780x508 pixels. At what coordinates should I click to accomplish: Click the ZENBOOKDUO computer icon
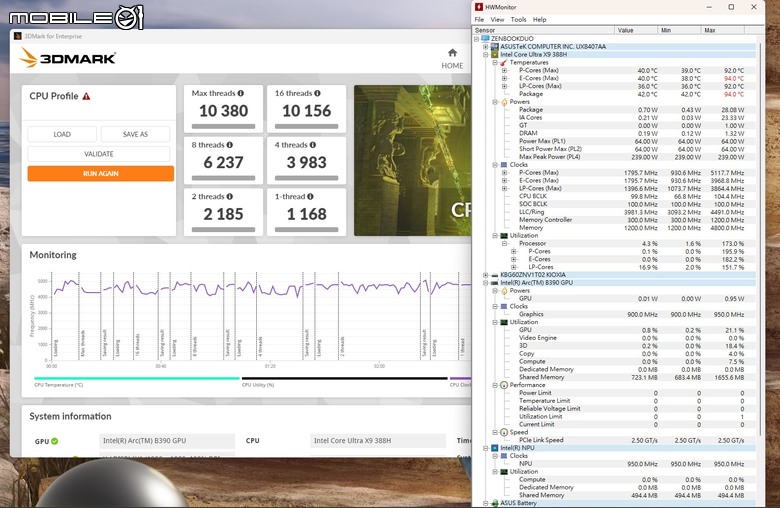[486, 38]
